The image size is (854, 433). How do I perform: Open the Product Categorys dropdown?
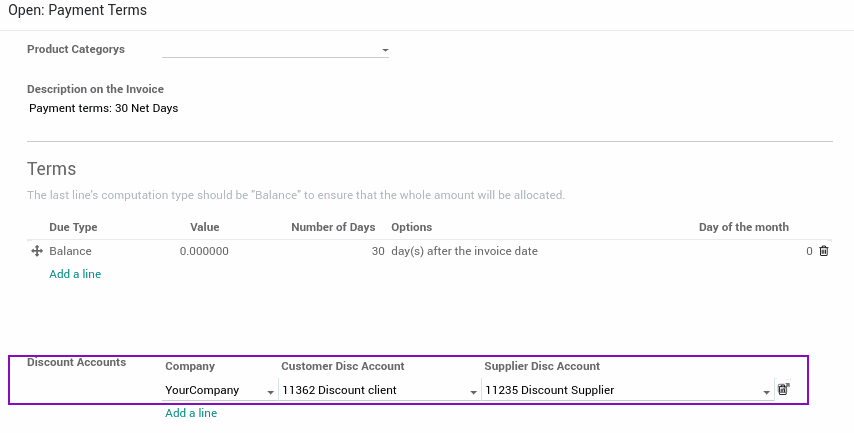(275, 50)
